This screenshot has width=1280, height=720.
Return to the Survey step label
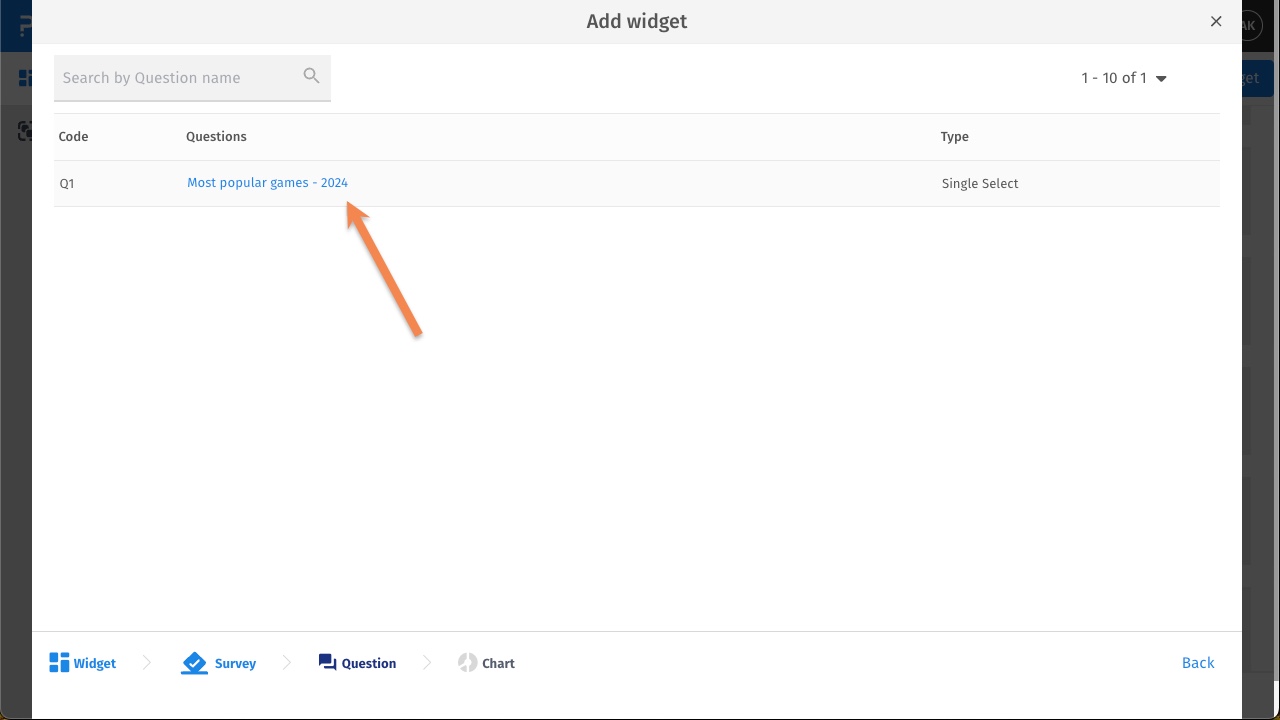coord(235,664)
